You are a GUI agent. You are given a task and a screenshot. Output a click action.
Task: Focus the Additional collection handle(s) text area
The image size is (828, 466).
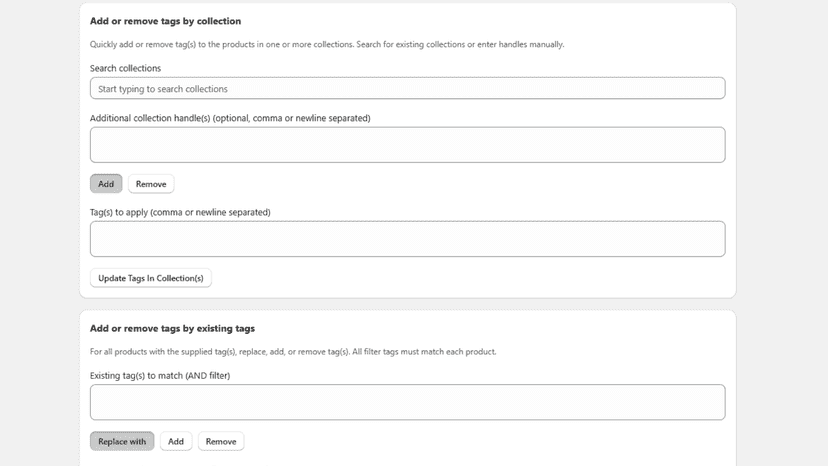pos(407,145)
